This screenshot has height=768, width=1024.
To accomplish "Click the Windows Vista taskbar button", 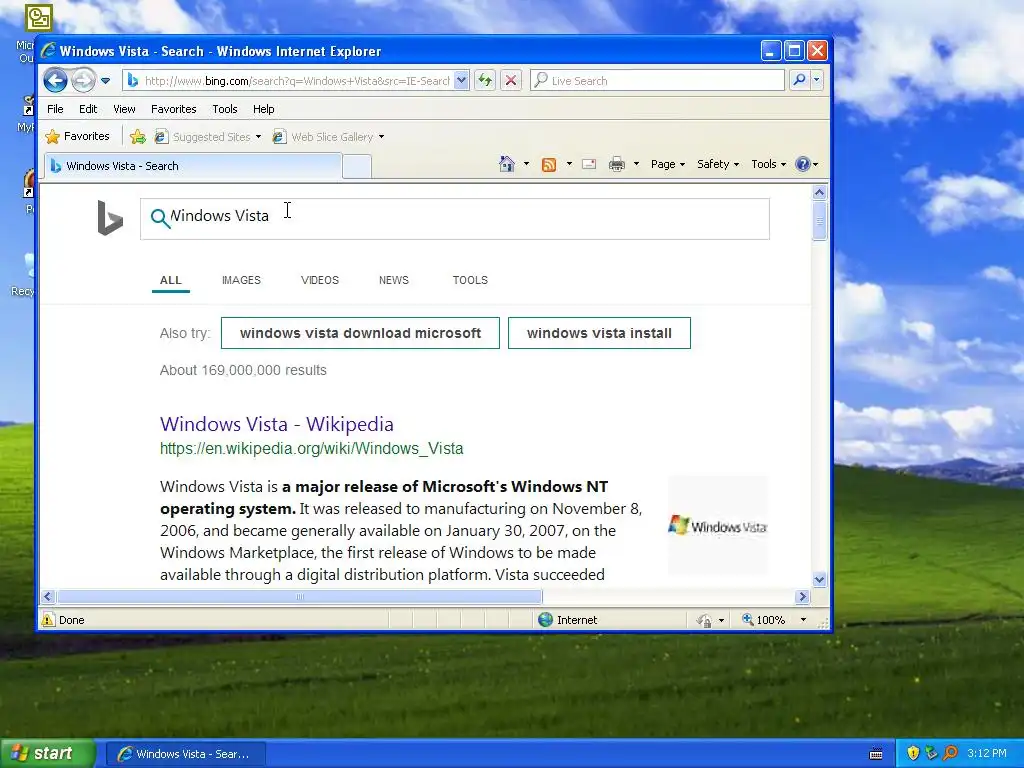I will click(x=185, y=754).
